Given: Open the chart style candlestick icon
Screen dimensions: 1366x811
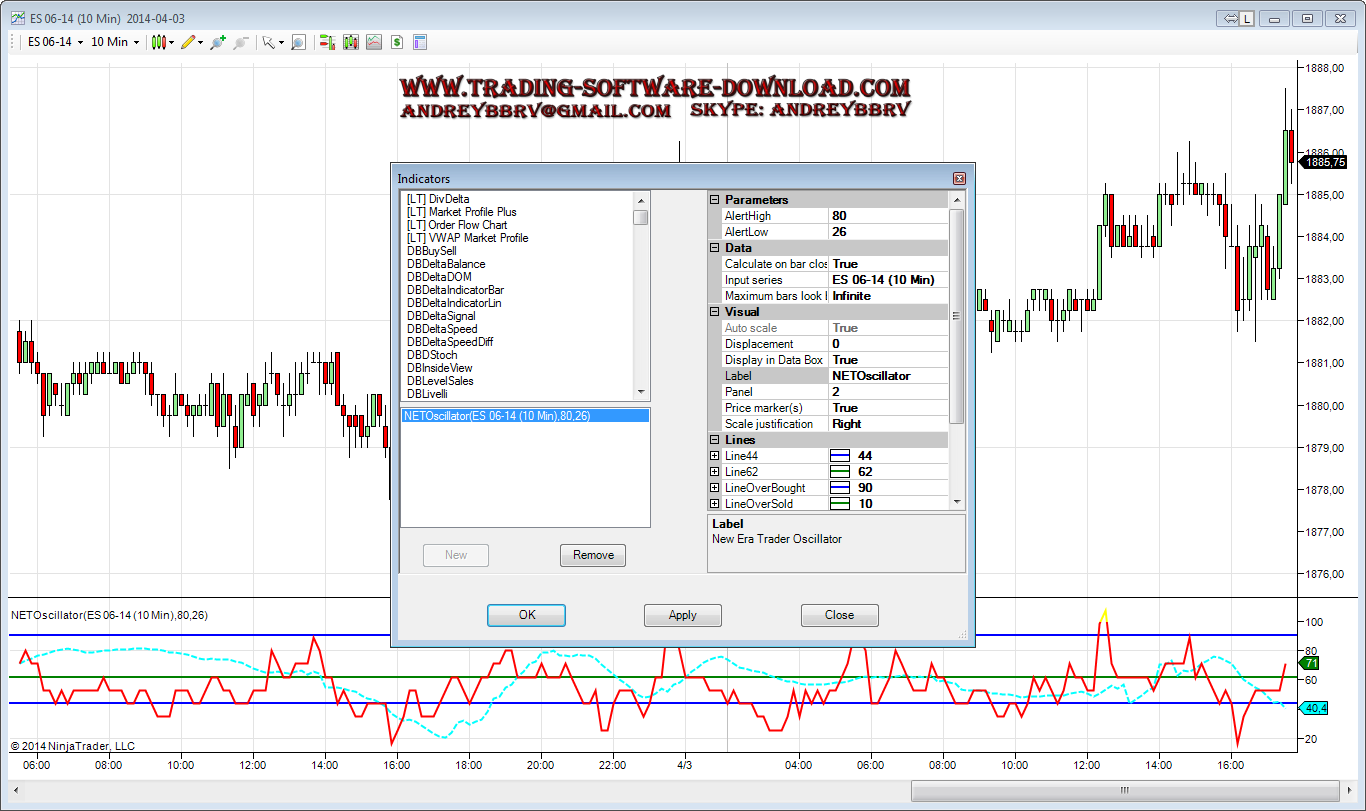Looking at the screenshot, I should 158,42.
